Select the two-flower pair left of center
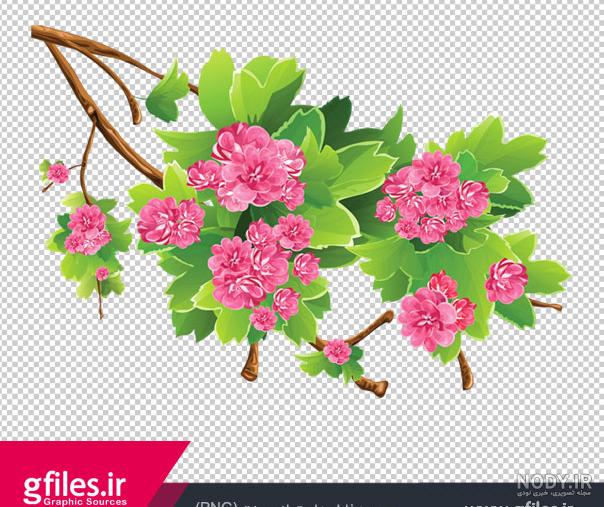 click(x=171, y=222)
